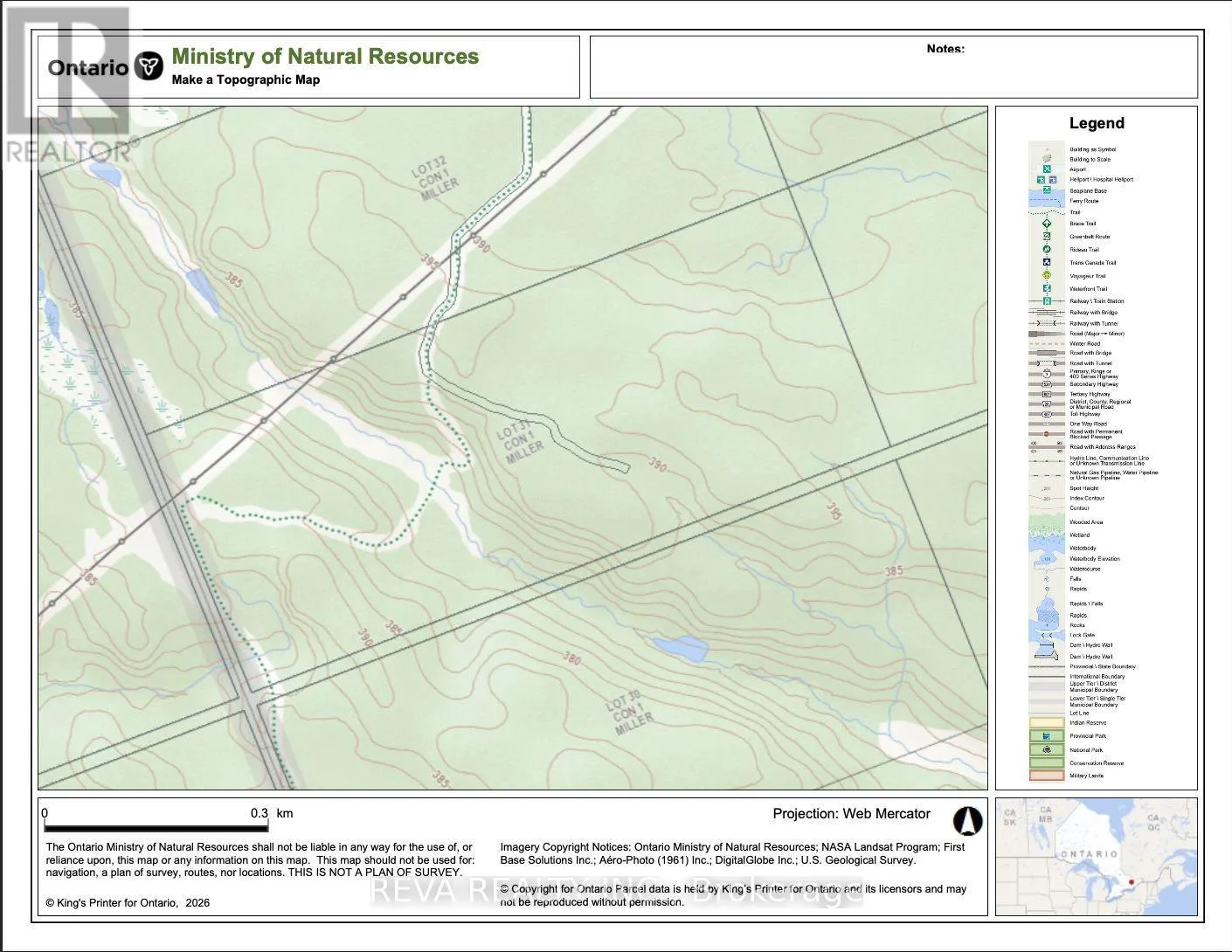Click the Make a Topographic Map subtitle
The width and height of the screenshot is (1232, 952).
click(246, 79)
